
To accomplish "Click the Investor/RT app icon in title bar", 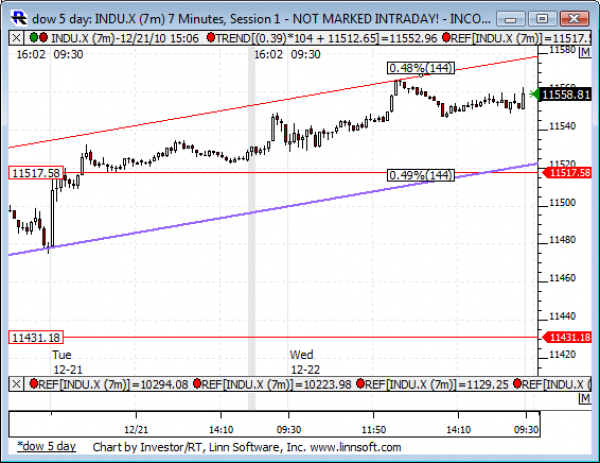I will (19, 18).
